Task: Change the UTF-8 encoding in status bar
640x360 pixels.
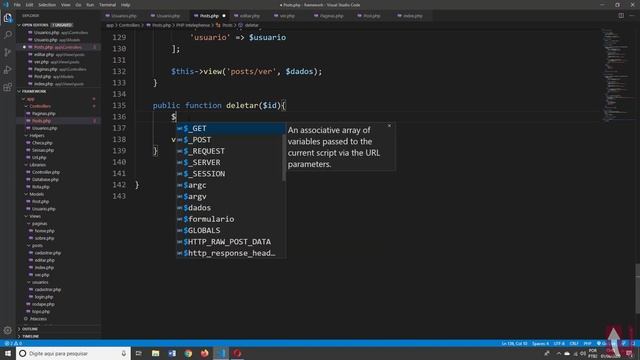Action: pos(559,344)
